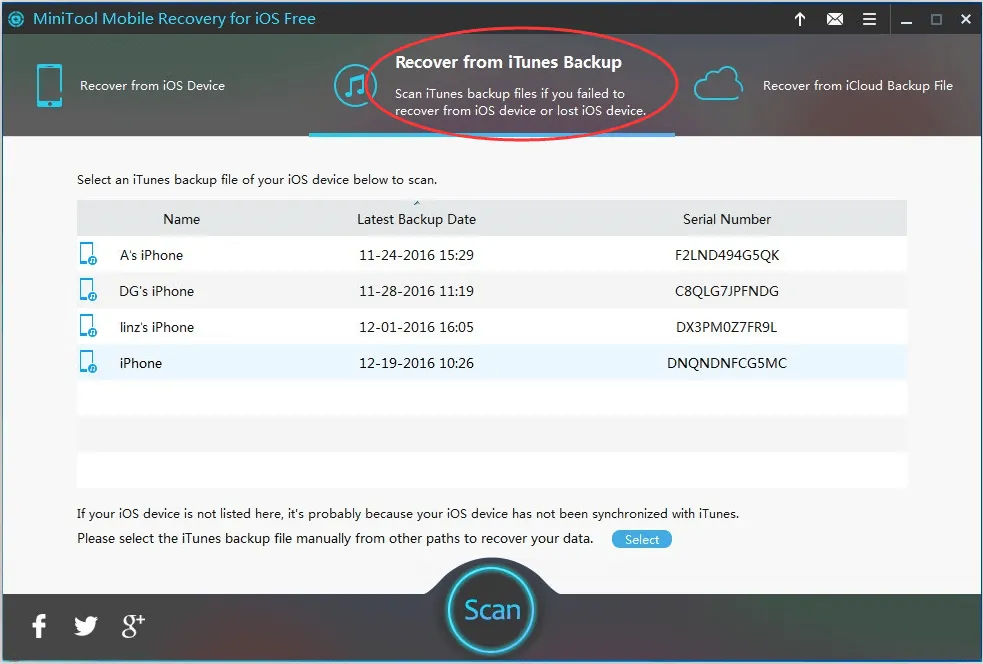This screenshot has height=664, width=983.
Task: Click backup date 11-24-2016 15:29
Action: click(x=416, y=255)
